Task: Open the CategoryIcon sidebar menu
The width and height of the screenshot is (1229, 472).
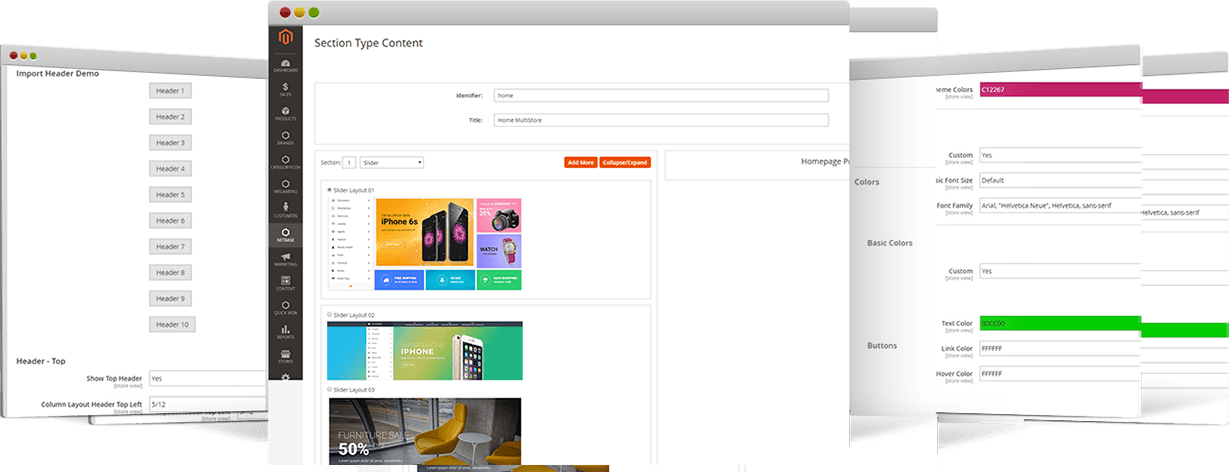Action: (286, 162)
